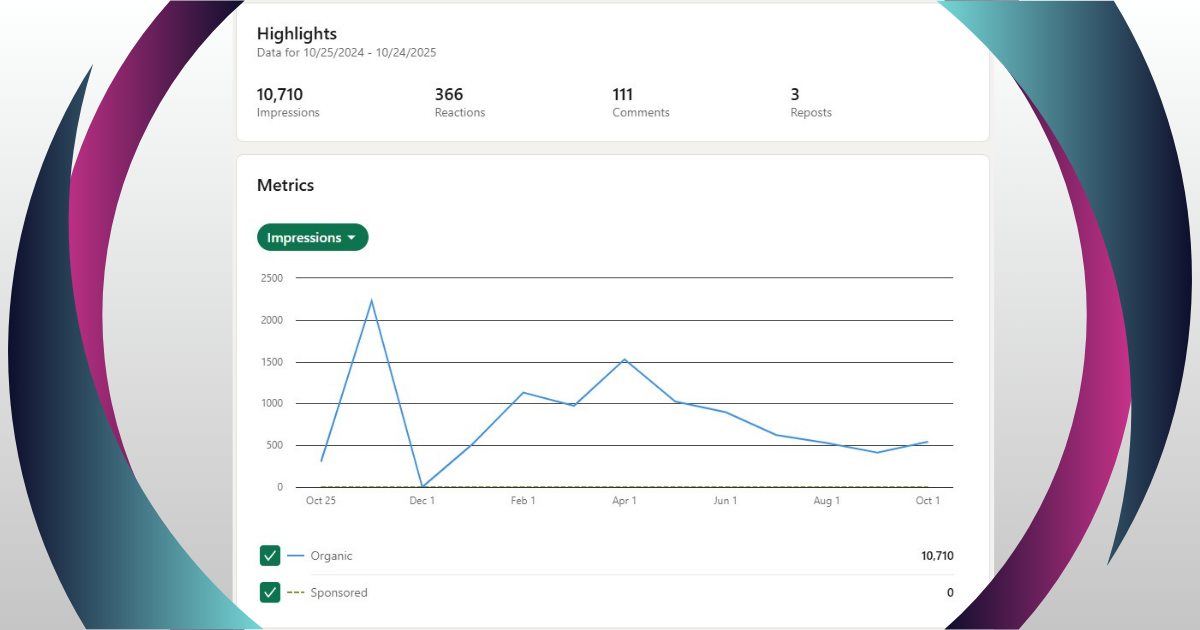Screen dimensions: 1200x630
Task: Click the blue Organic legend line
Action: 296,556
